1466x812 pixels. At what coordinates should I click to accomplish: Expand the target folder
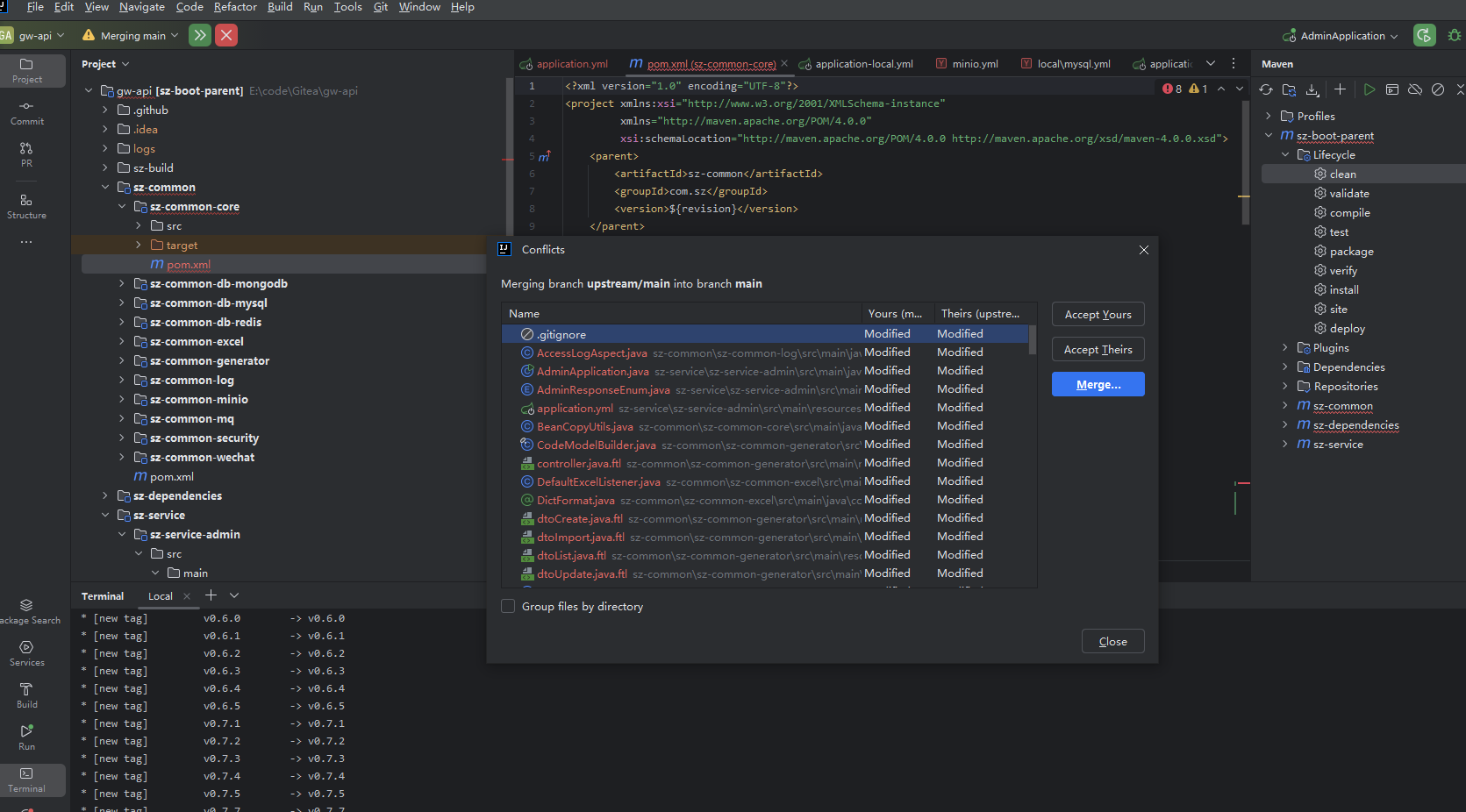[139, 245]
